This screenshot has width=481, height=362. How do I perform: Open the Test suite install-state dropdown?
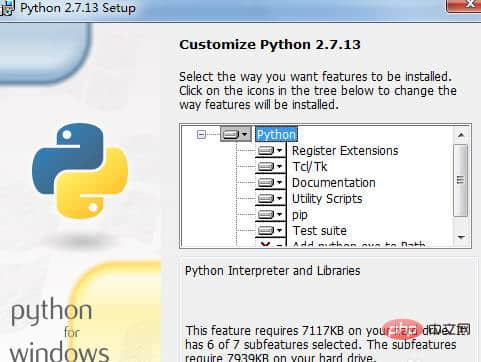pos(270,230)
